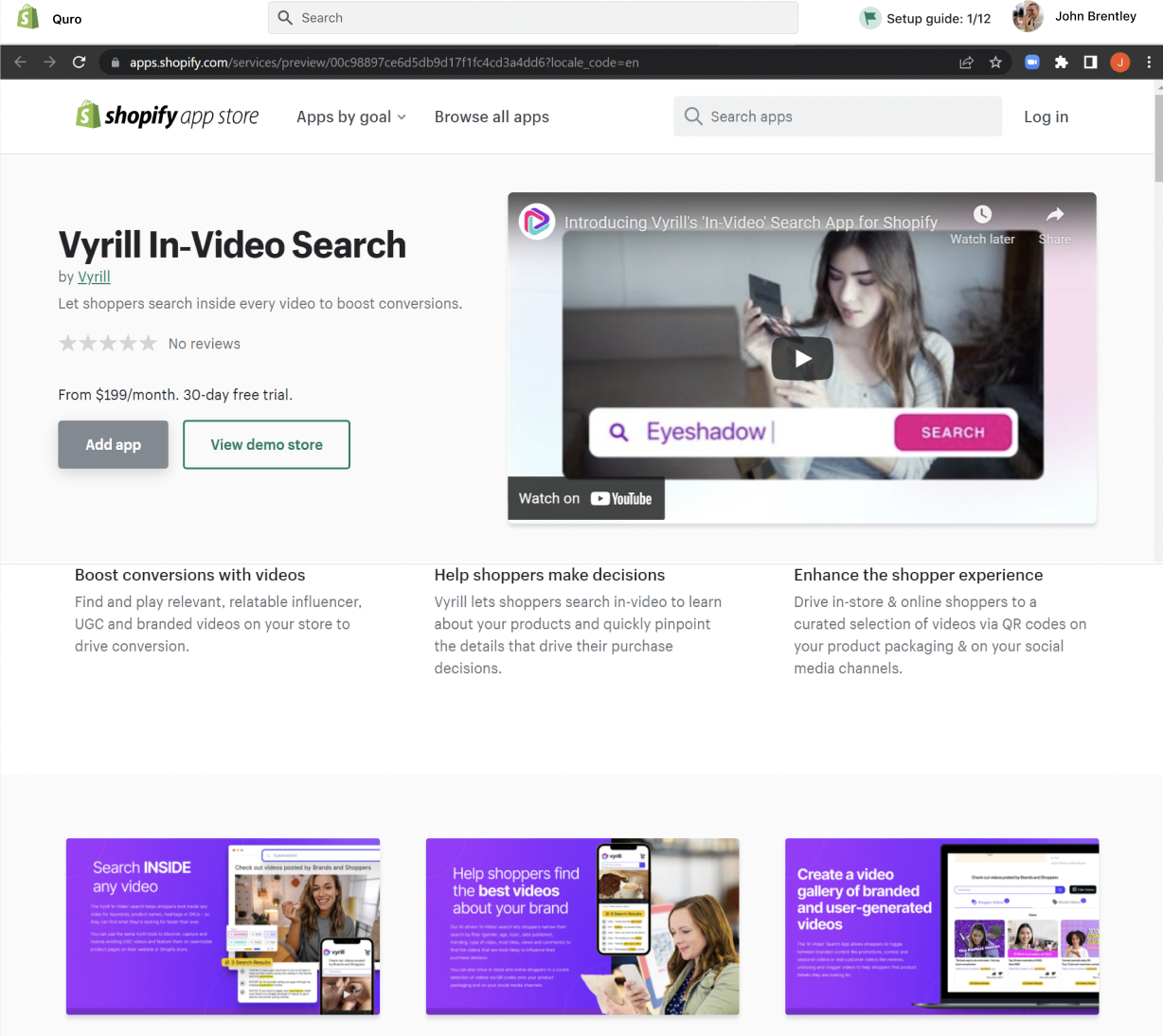This screenshot has width=1163, height=1036.
Task: Click the five-star rating row
Action: (x=108, y=343)
